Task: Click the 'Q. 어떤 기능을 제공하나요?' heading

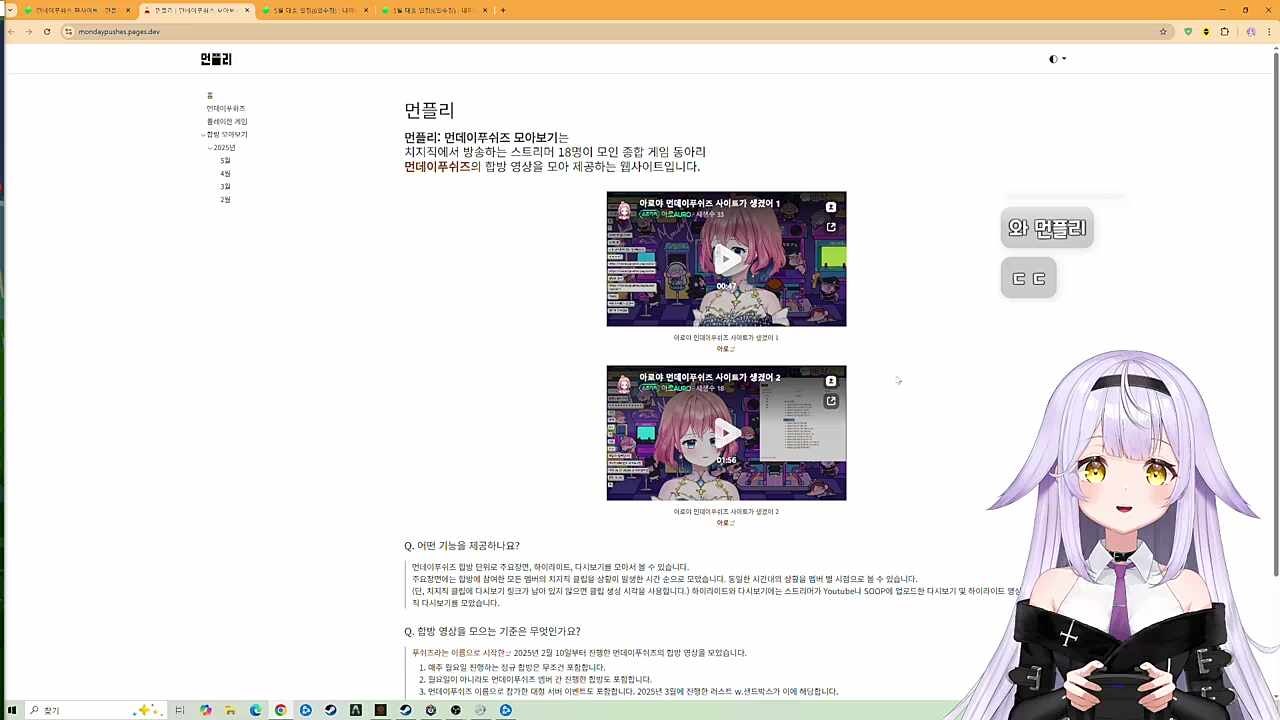Action: pyautogui.click(x=462, y=546)
